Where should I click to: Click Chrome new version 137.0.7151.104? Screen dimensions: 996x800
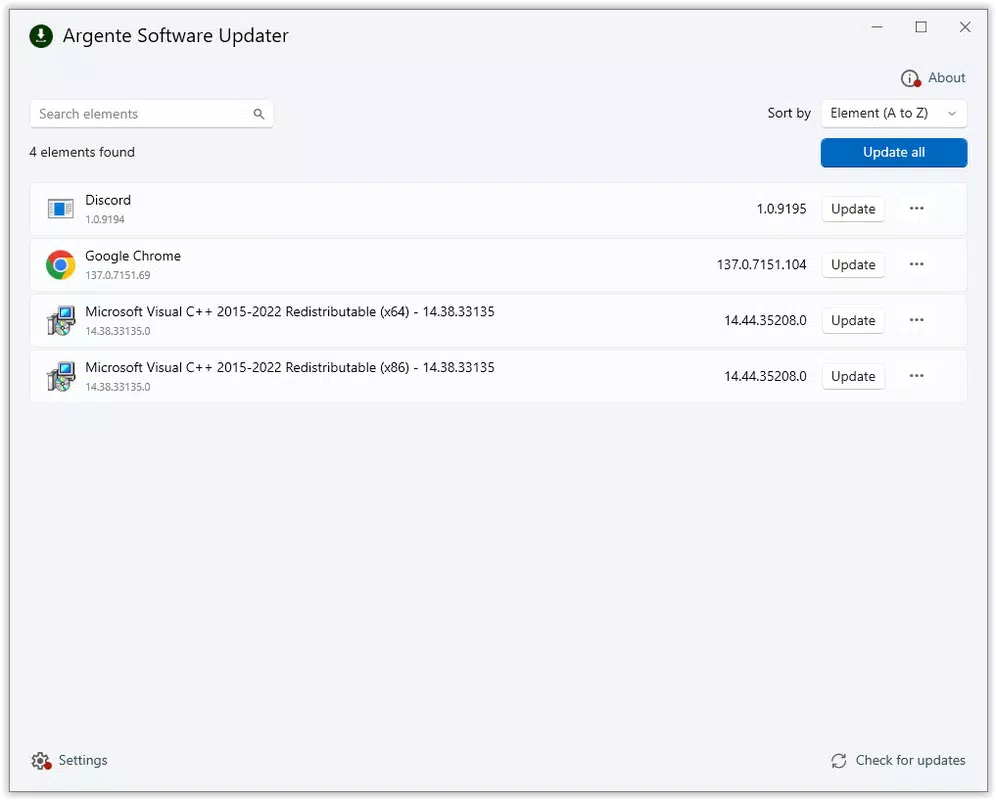click(x=762, y=265)
